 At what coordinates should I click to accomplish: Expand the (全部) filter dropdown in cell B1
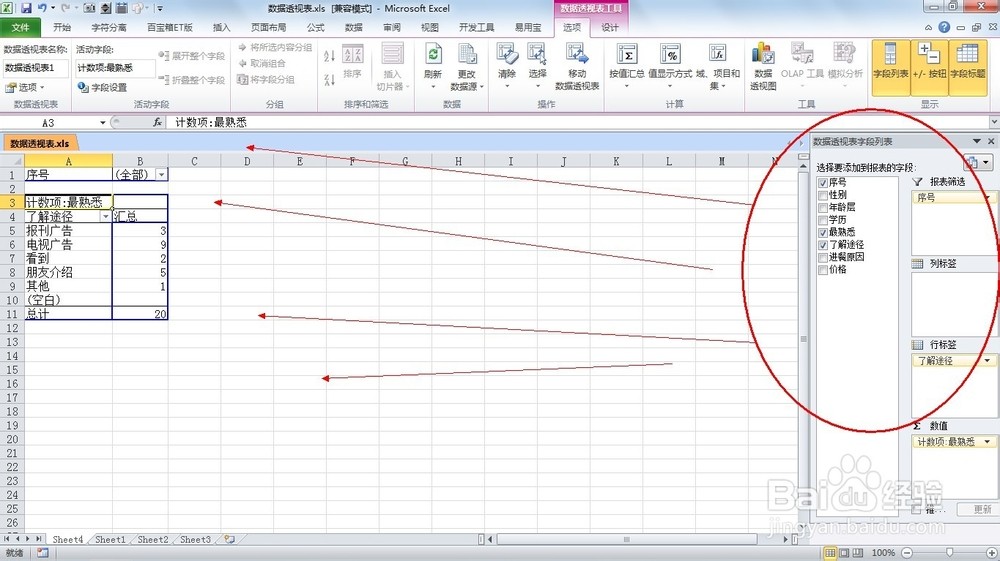pos(161,174)
